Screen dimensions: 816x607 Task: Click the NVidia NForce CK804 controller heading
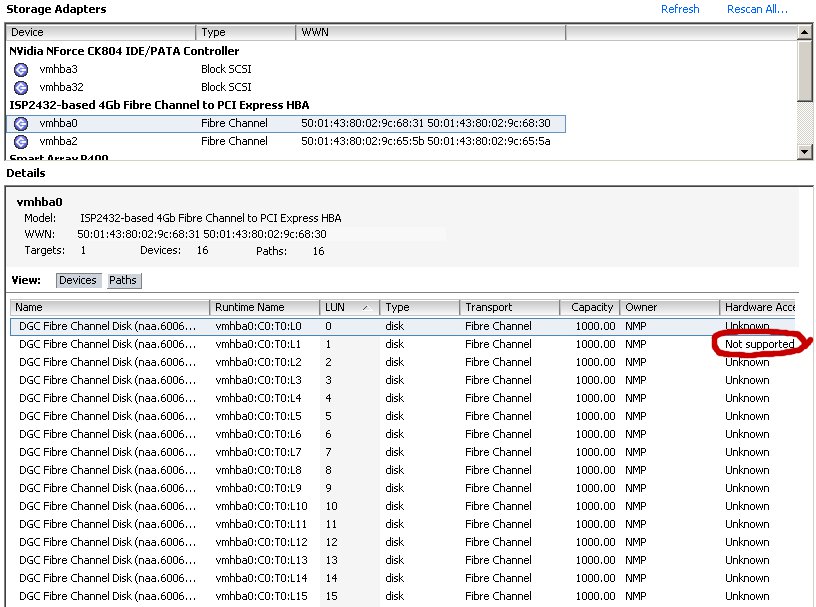124,51
